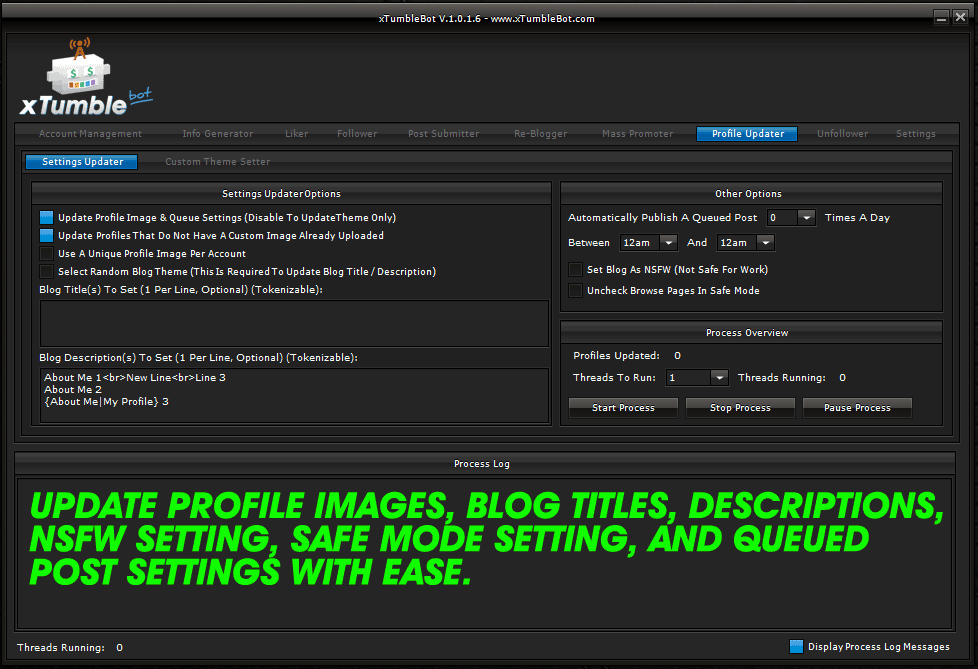Click the Threads Running label in the status bar
The width and height of the screenshot is (978, 669).
pyautogui.click(x=61, y=647)
